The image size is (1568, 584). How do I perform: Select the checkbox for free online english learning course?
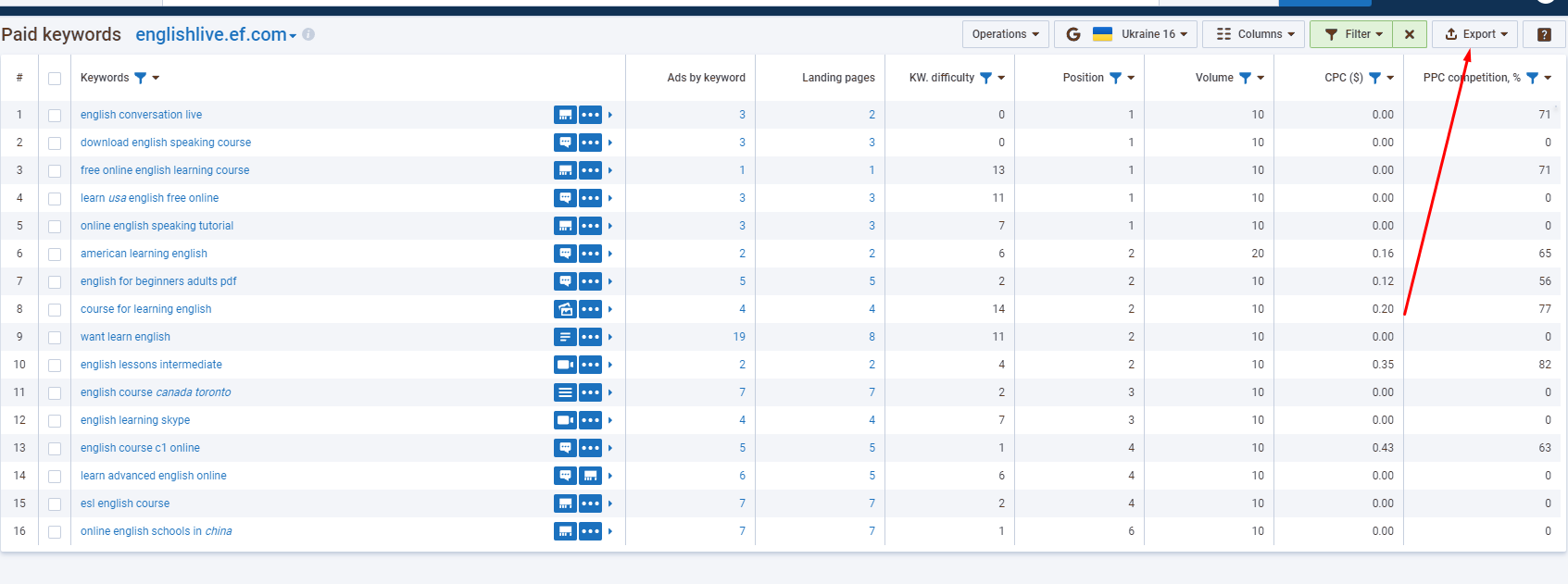55,171
